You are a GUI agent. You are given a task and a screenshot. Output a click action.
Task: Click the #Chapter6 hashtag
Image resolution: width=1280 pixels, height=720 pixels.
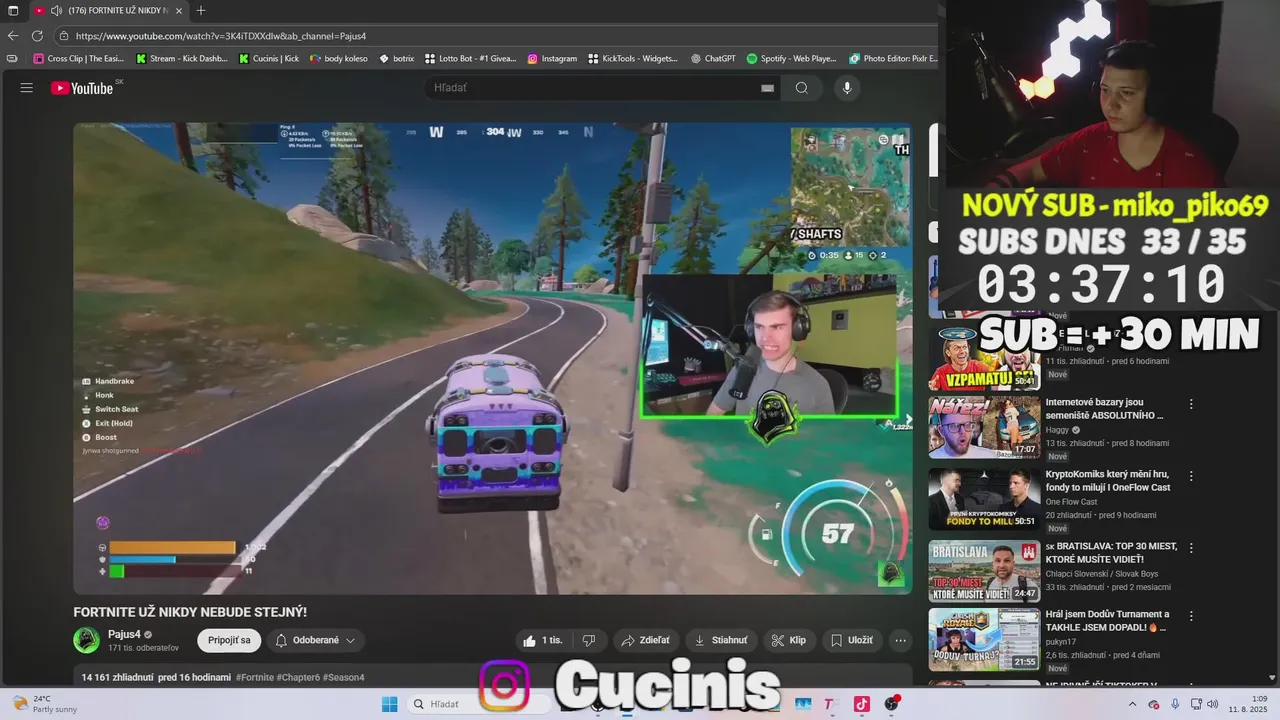[x=298, y=677]
